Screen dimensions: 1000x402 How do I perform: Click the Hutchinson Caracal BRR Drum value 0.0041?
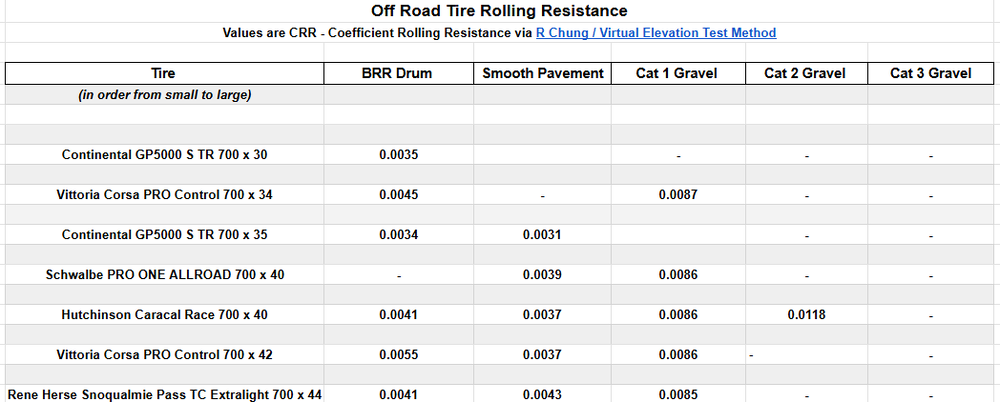[399, 315]
